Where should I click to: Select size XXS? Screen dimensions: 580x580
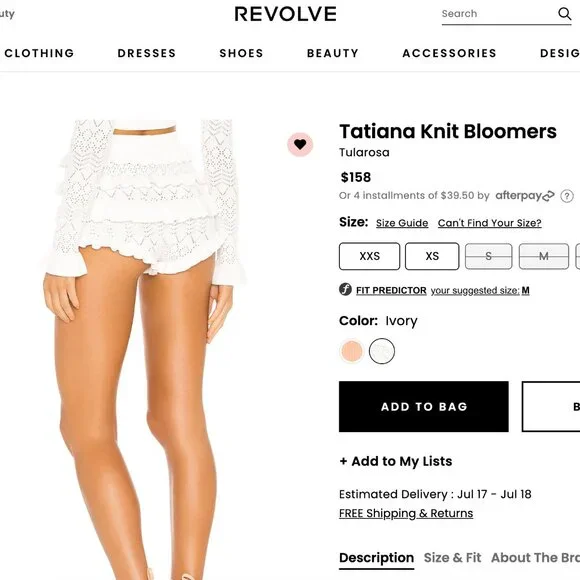369,256
